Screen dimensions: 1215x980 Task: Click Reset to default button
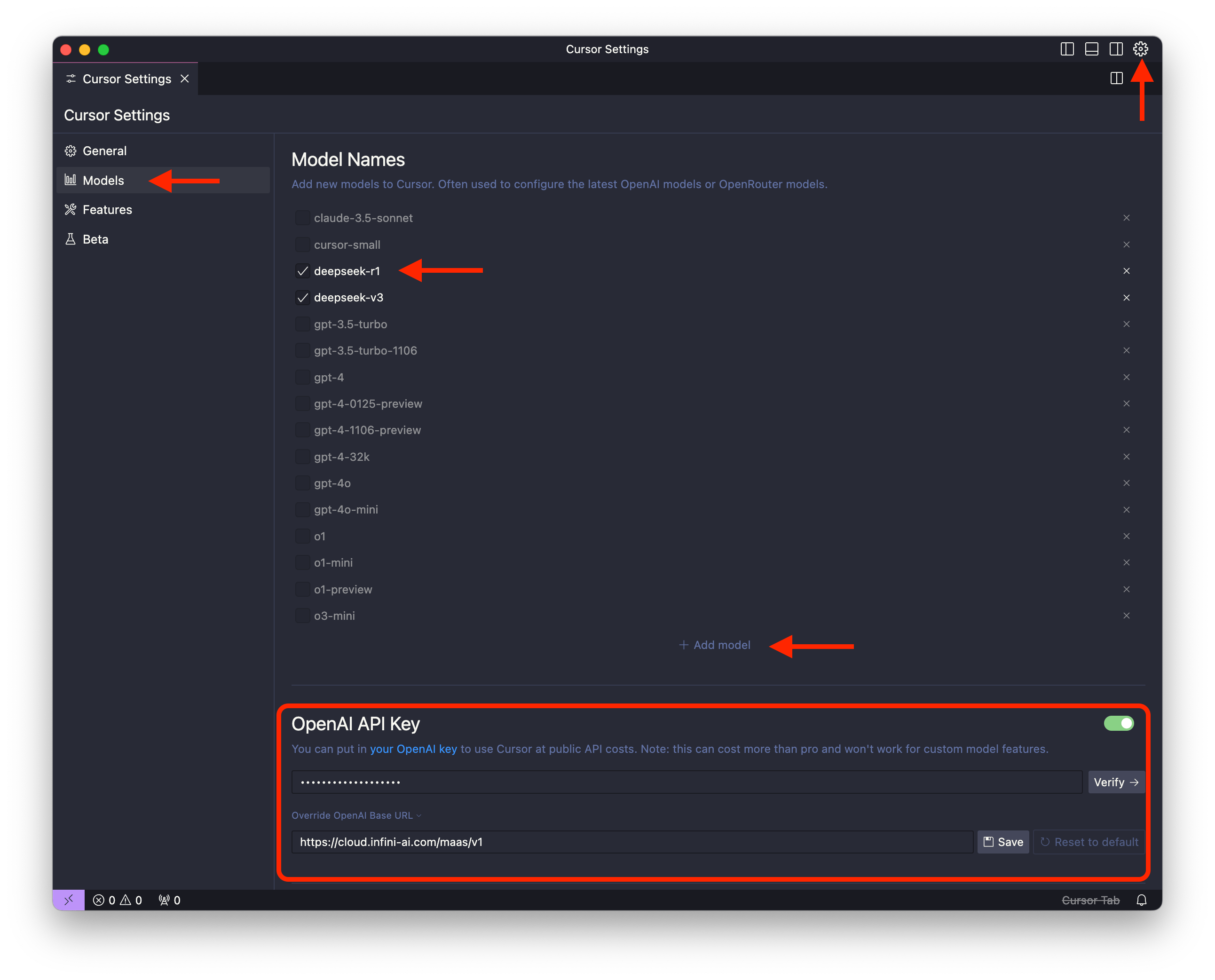point(1089,842)
